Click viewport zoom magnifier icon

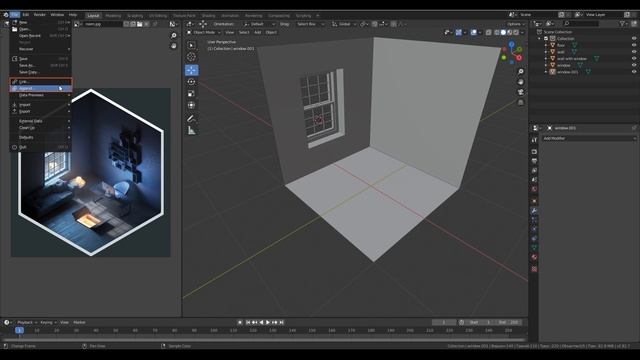tap(520, 72)
